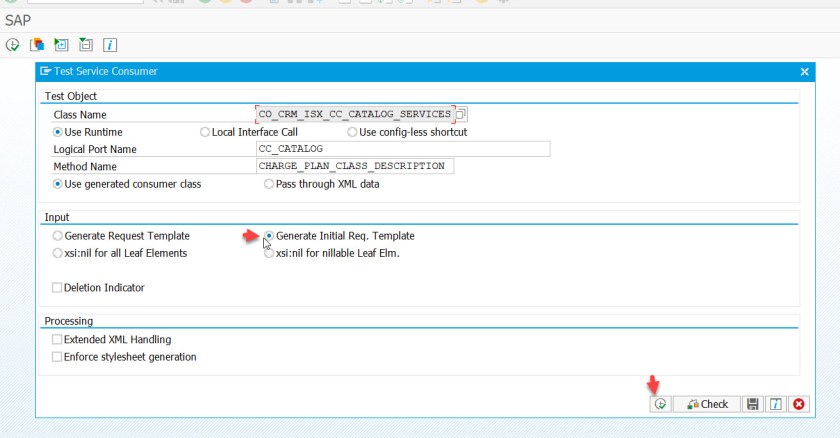Select Use config-less shortcut option
The height and width of the screenshot is (438, 840).
point(352,132)
